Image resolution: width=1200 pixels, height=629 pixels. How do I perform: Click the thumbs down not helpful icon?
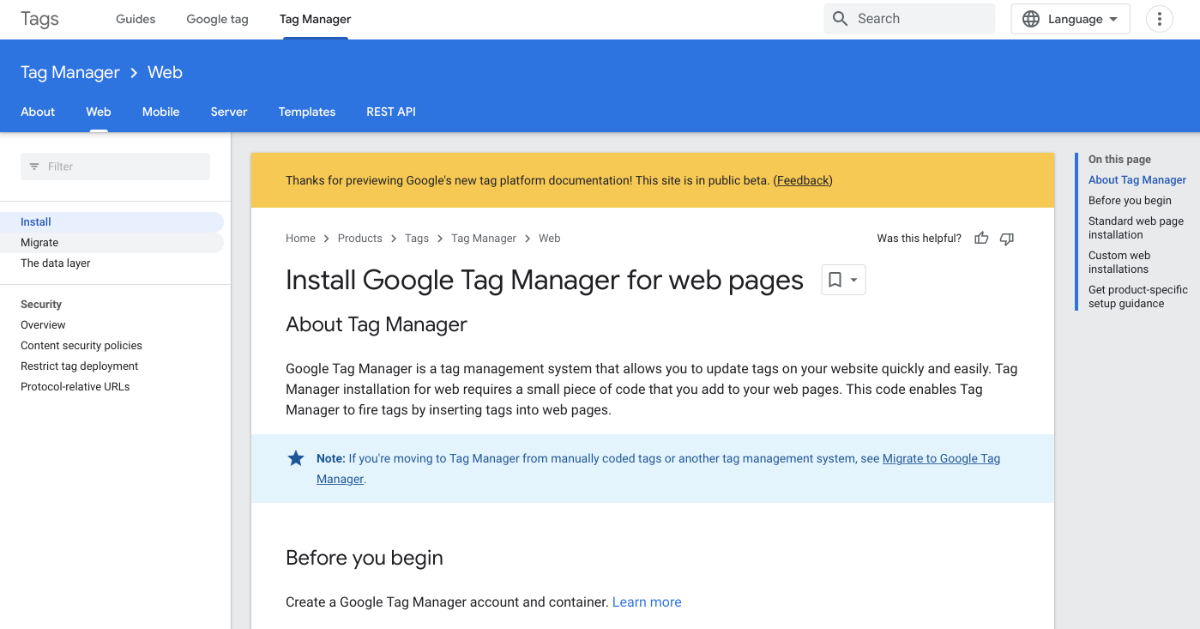click(1007, 238)
